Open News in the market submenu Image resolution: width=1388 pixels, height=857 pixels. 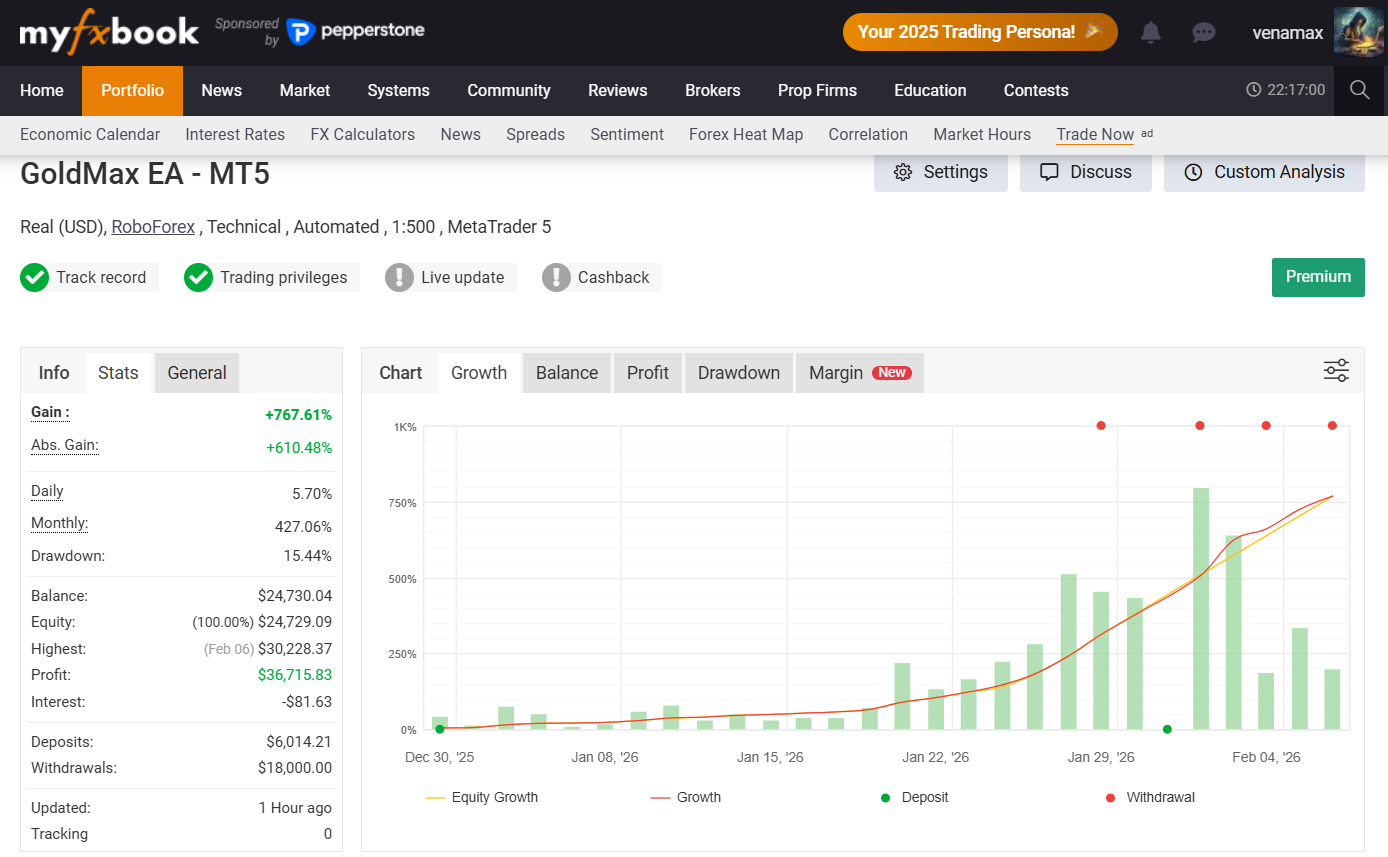(x=461, y=134)
